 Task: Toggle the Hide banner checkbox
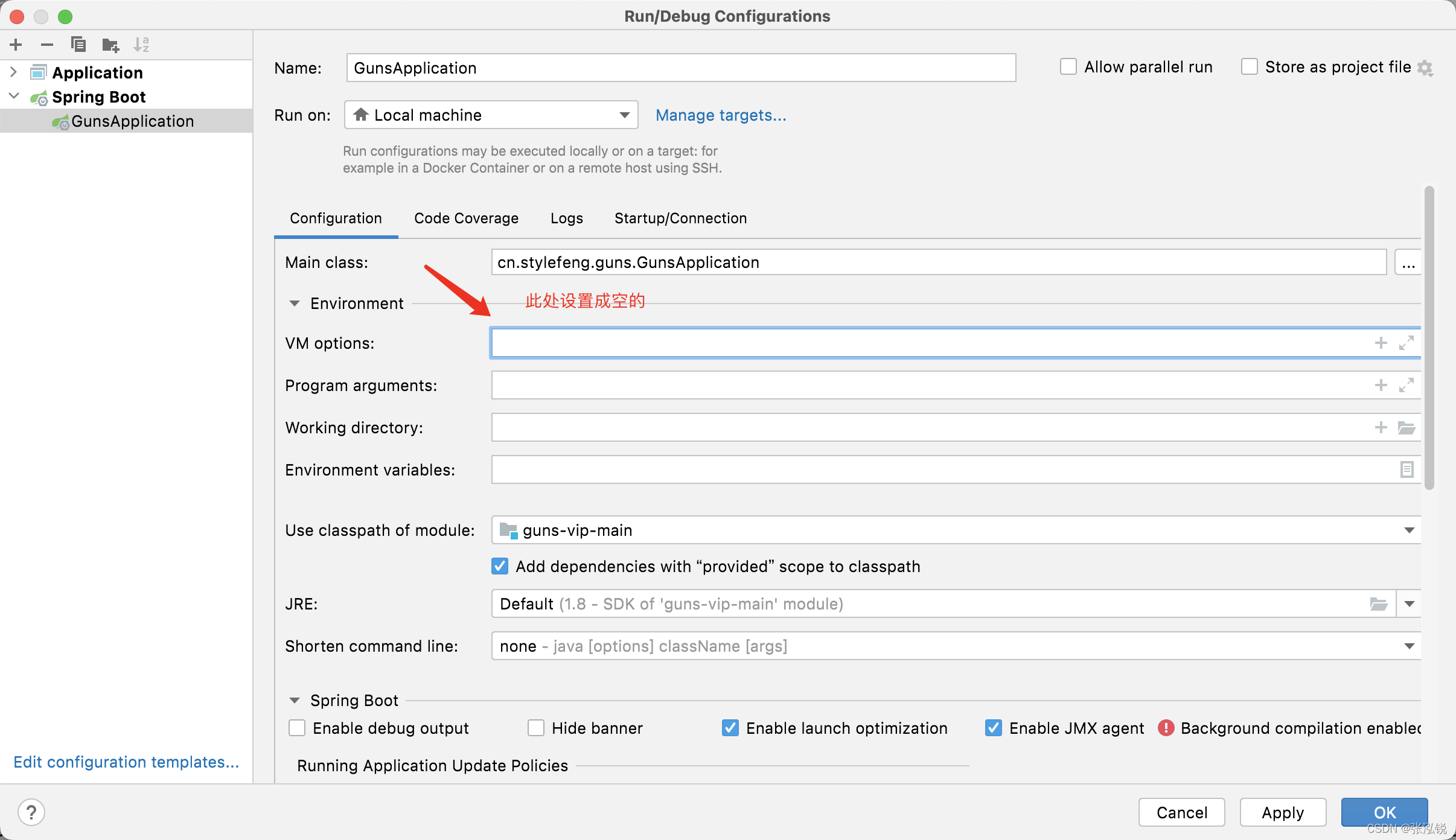tap(536, 728)
